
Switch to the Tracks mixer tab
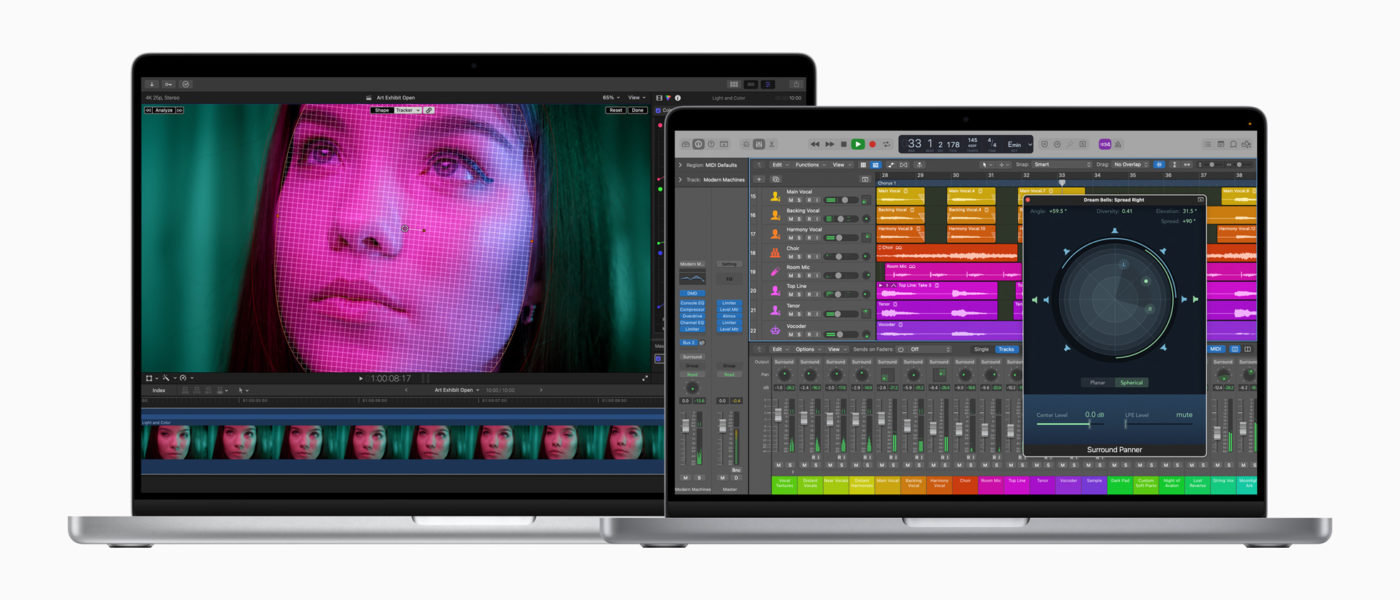click(x=1006, y=349)
